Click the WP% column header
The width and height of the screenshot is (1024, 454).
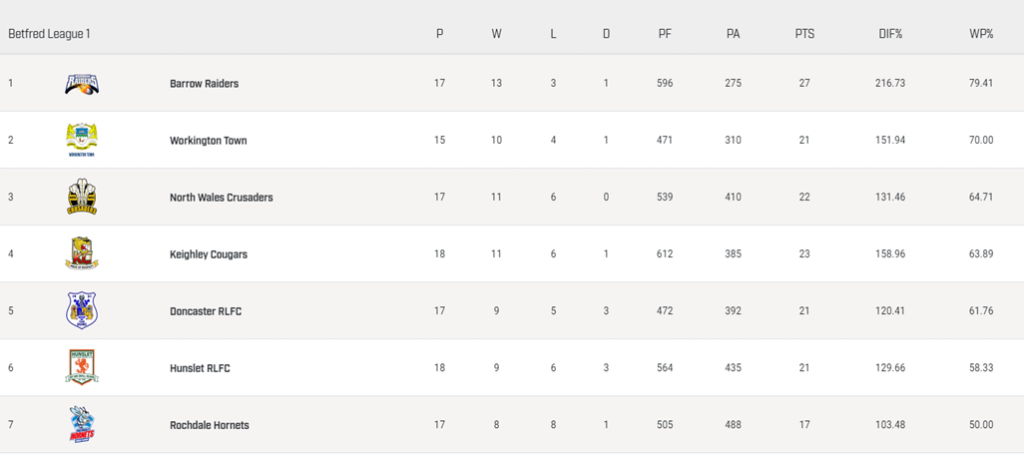tap(980, 33)
